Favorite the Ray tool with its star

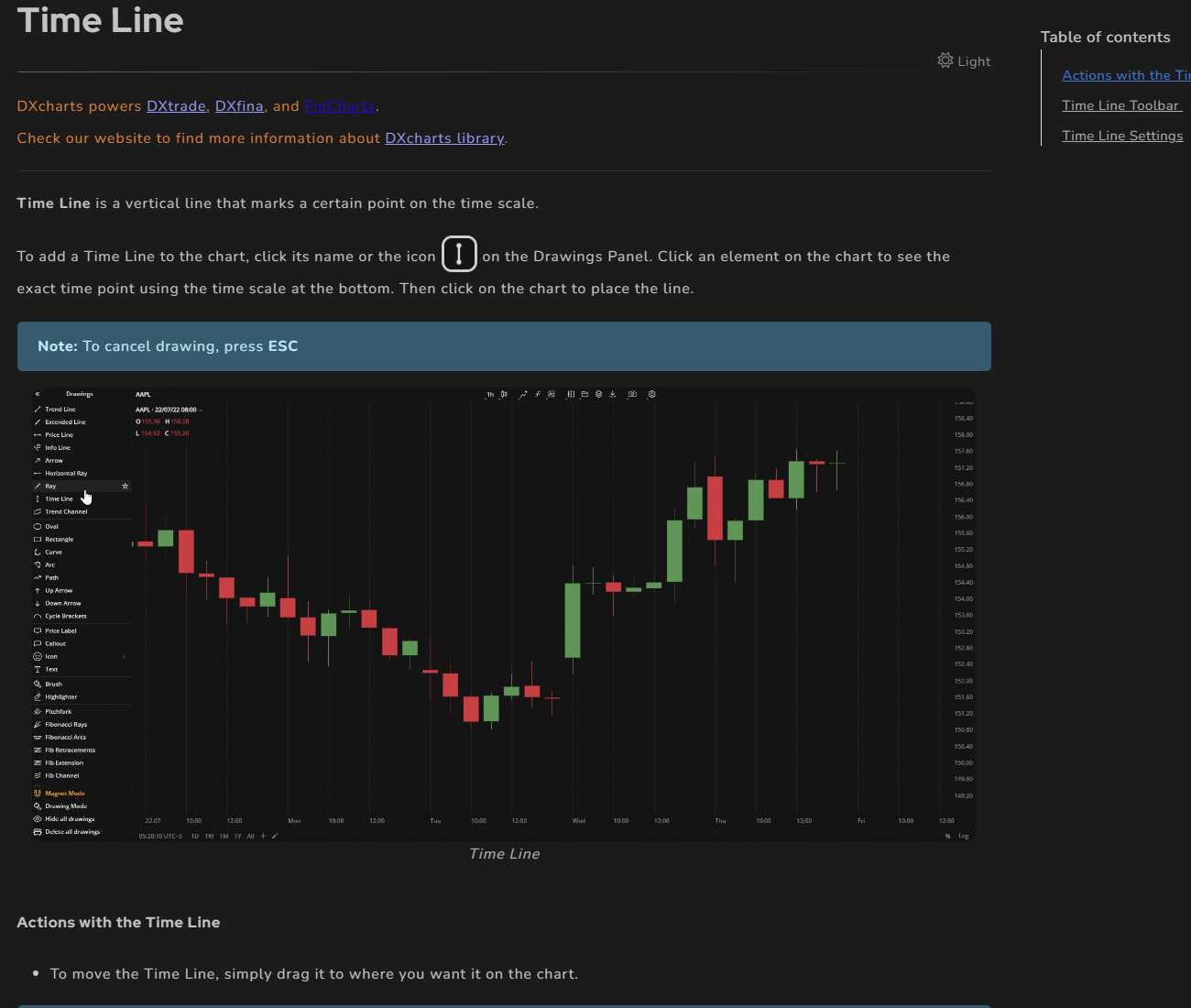point(126,487)
